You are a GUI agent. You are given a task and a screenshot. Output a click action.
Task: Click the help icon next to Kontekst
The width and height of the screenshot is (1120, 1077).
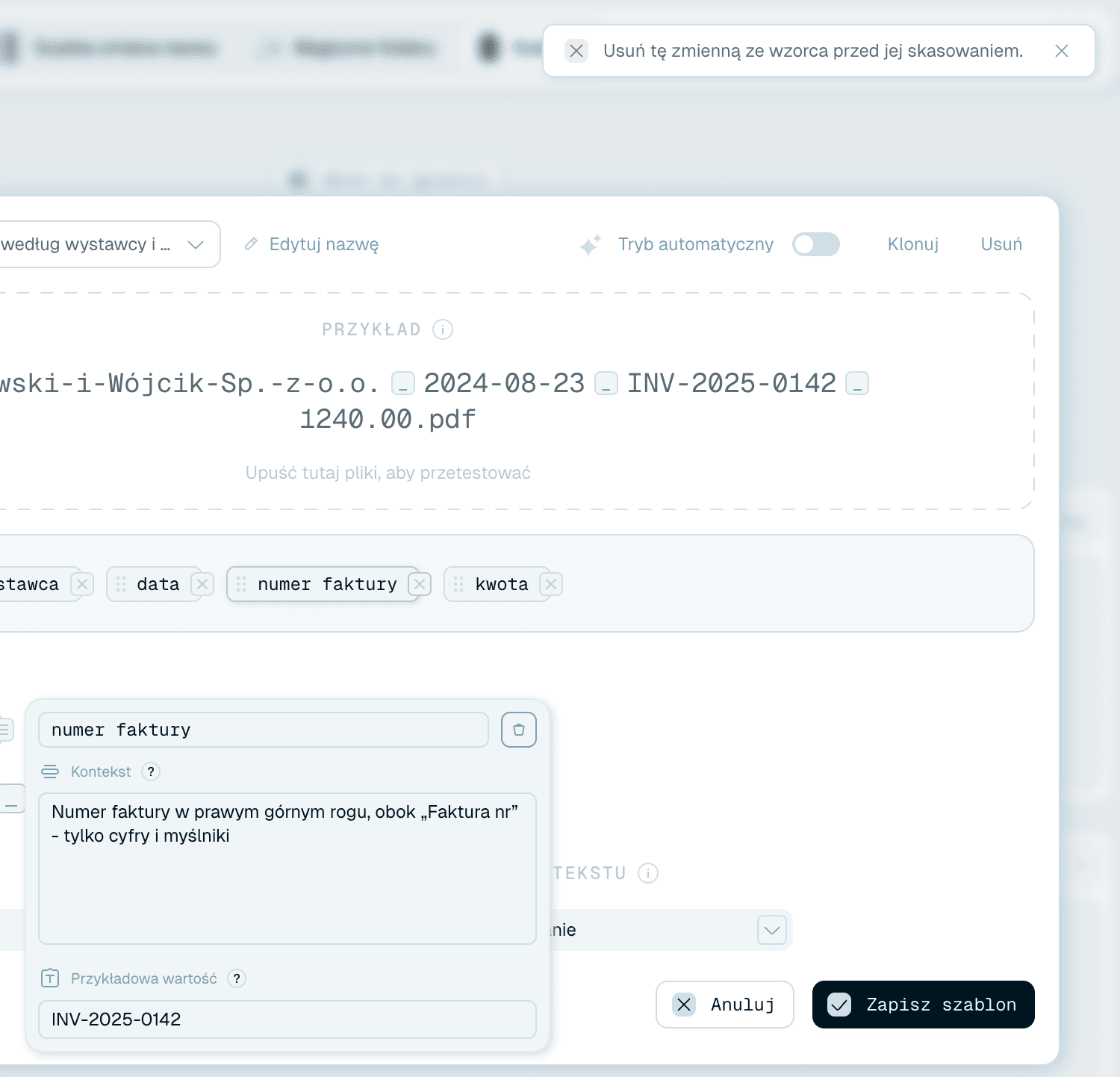point(151,772)
